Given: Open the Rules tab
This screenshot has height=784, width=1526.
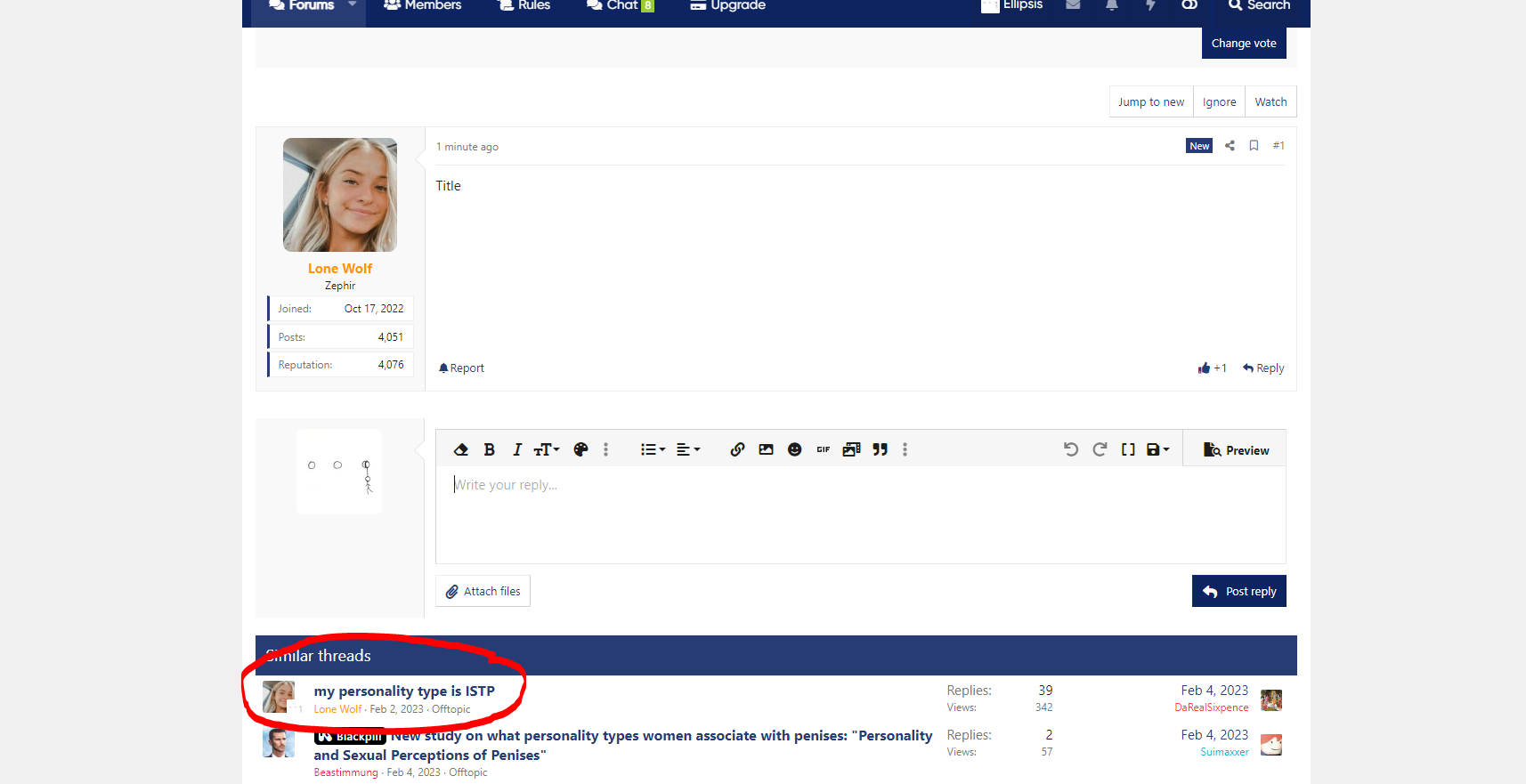Looking at the screenshot, I should [524, 5].
